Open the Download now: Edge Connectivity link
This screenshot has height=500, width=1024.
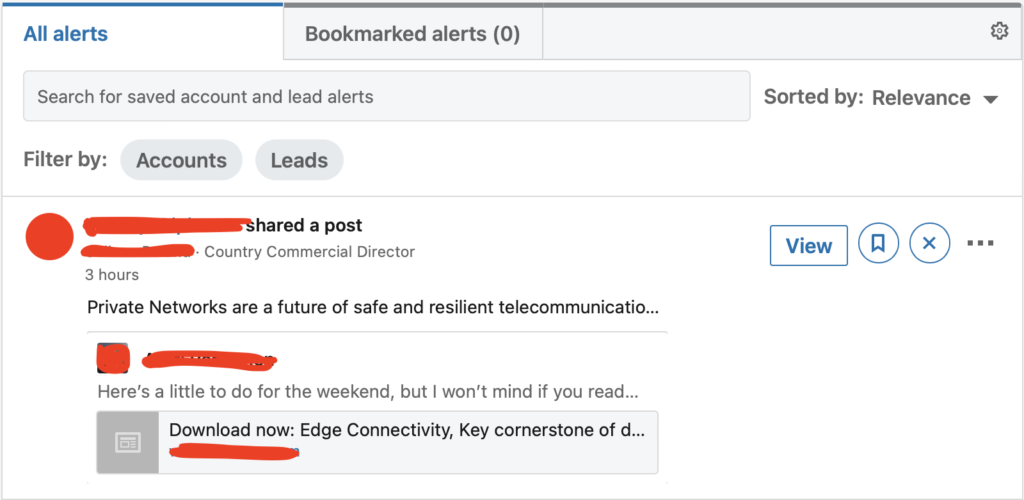pos(406,431)
